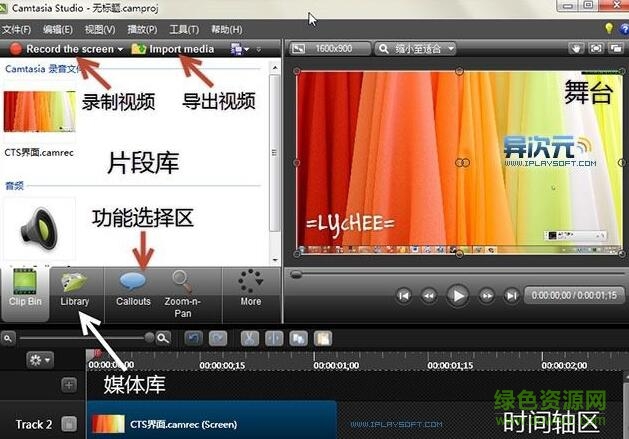Click the copy icon in timeline toolbar
This screenshot has width=629, height=439.
[x=298, y=339]
